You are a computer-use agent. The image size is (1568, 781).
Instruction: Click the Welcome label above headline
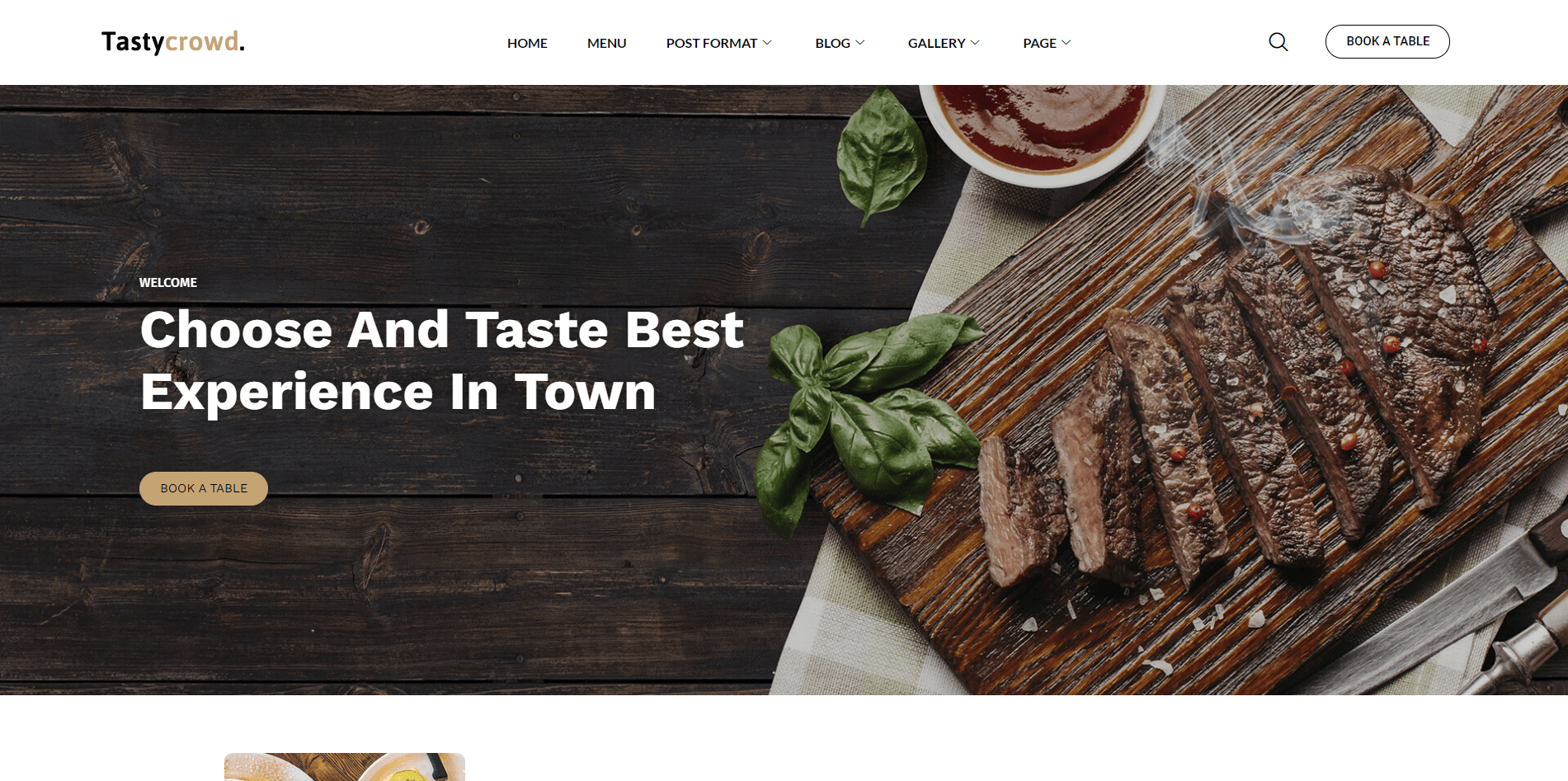tap(168, 282)
